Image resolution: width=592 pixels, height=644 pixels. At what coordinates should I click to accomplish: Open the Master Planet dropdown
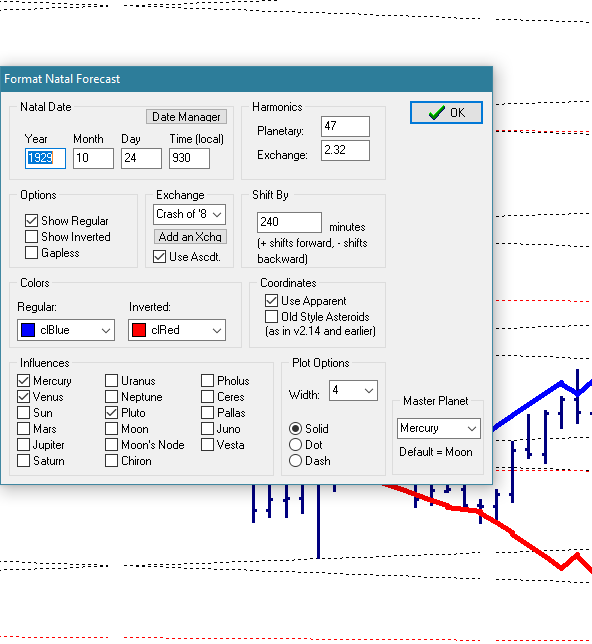point(439,428)
